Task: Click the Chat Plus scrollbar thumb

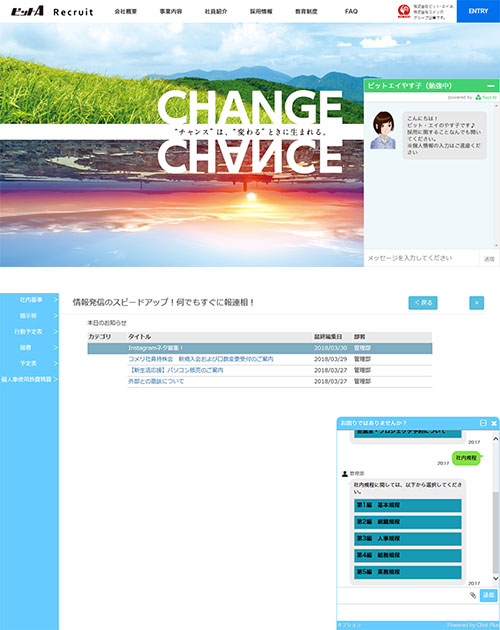Action: coord(496,533)
